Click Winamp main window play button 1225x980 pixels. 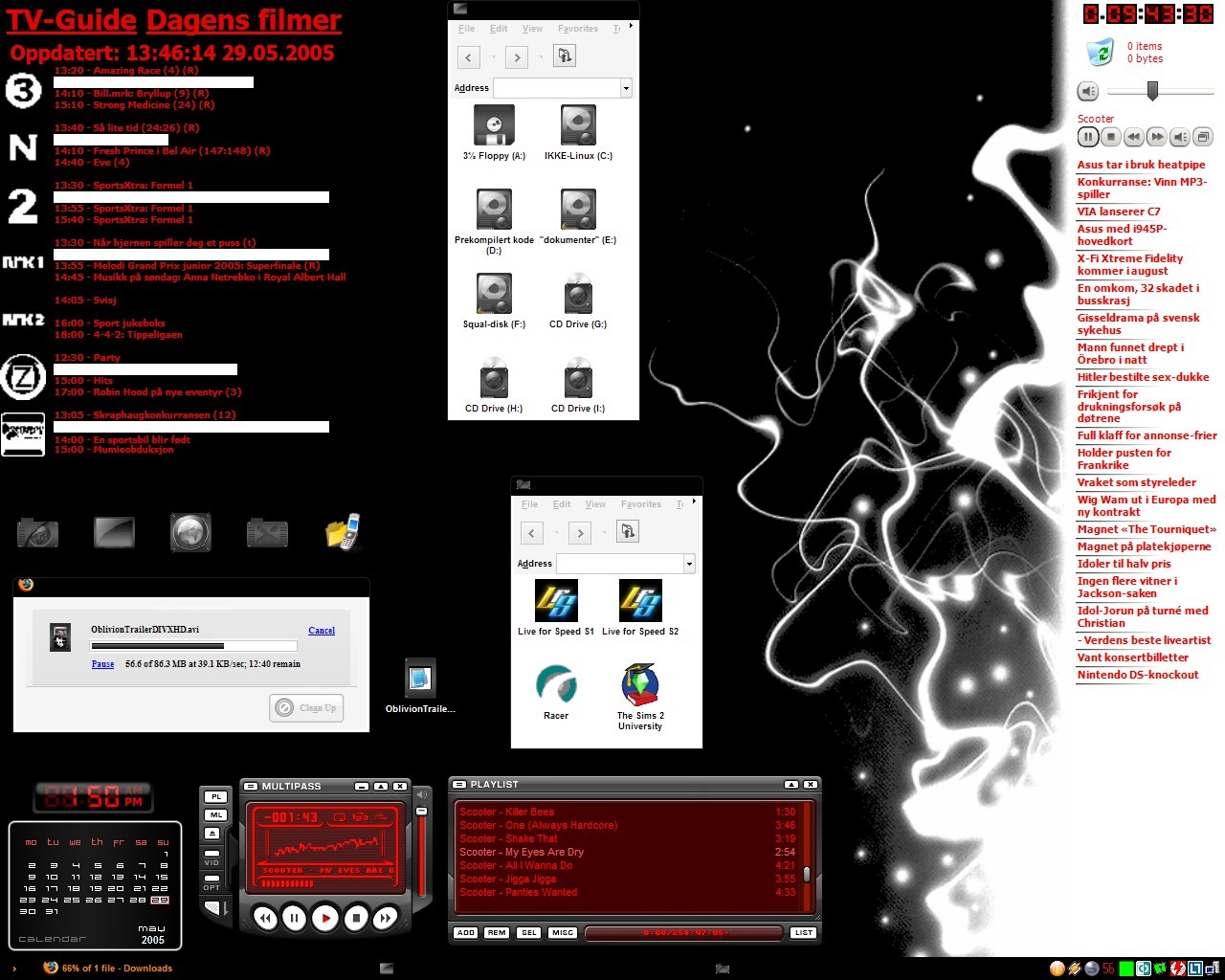(325, 918)
